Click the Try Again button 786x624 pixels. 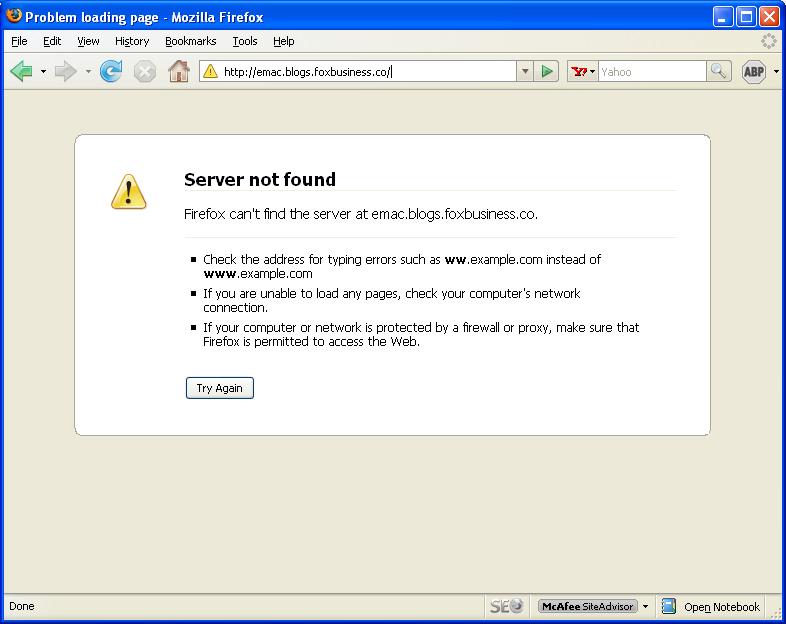point(220,388)
